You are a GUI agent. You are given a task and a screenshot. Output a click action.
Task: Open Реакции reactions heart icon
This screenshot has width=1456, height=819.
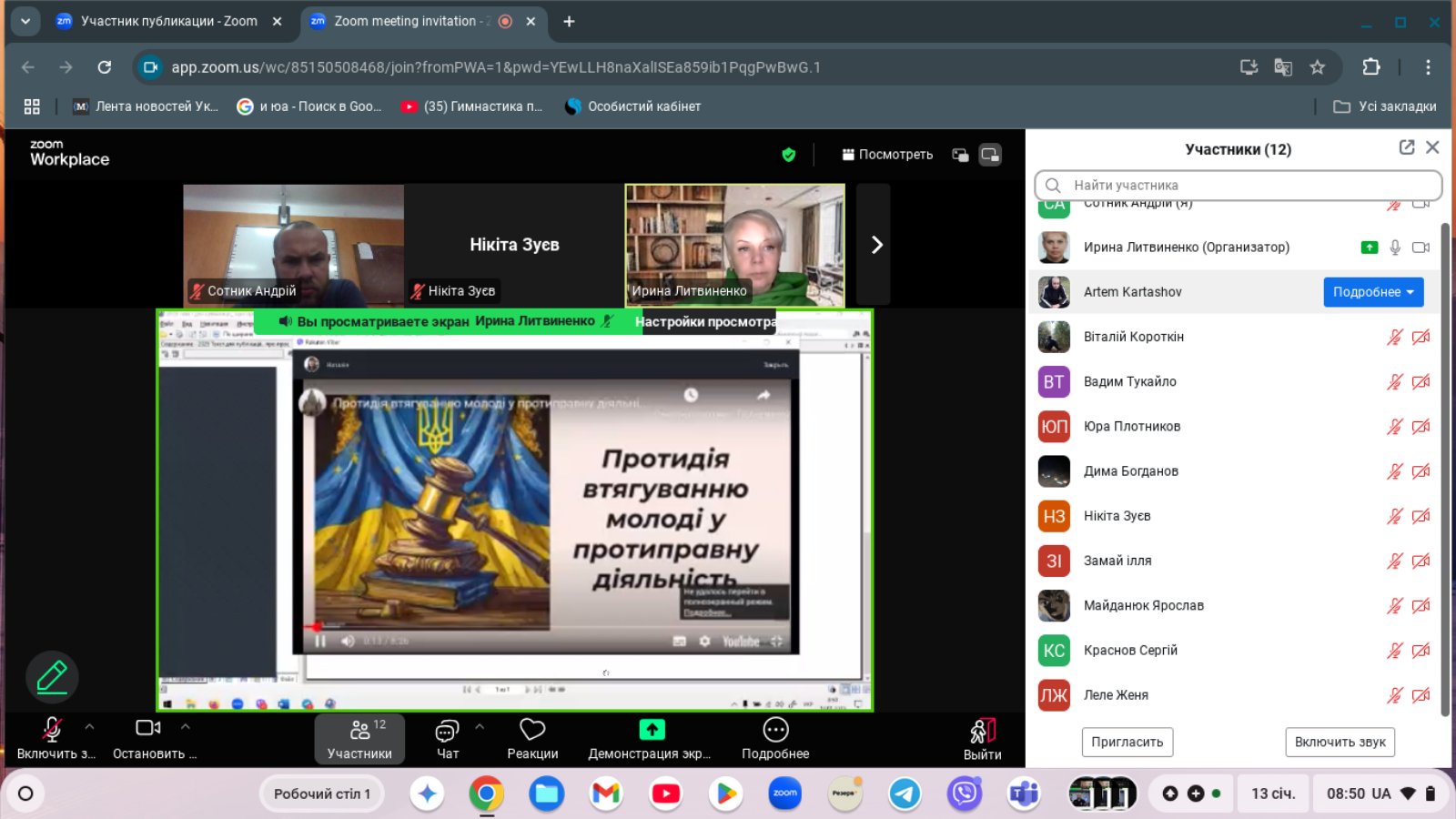click(x=532, y=738)
